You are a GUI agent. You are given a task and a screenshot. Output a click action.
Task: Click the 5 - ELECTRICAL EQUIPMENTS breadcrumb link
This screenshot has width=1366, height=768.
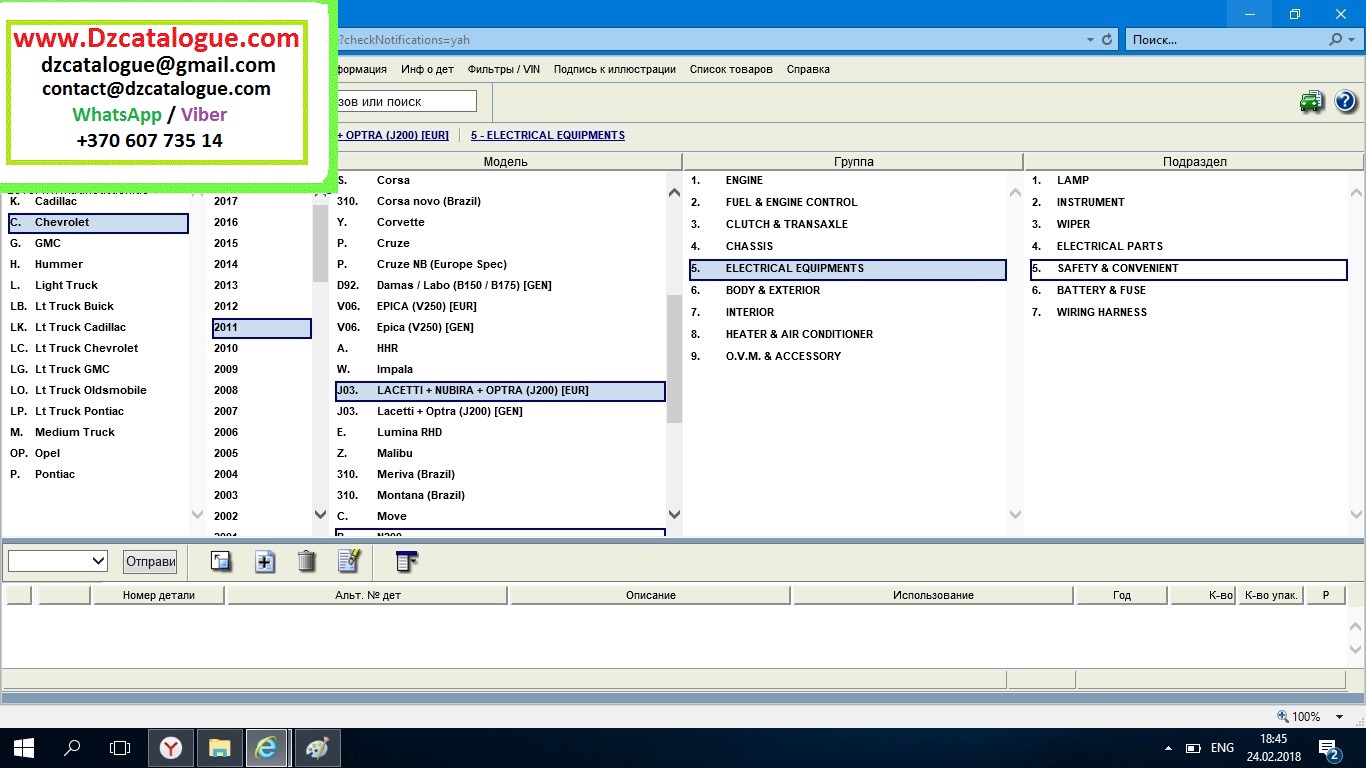point(548,135)
